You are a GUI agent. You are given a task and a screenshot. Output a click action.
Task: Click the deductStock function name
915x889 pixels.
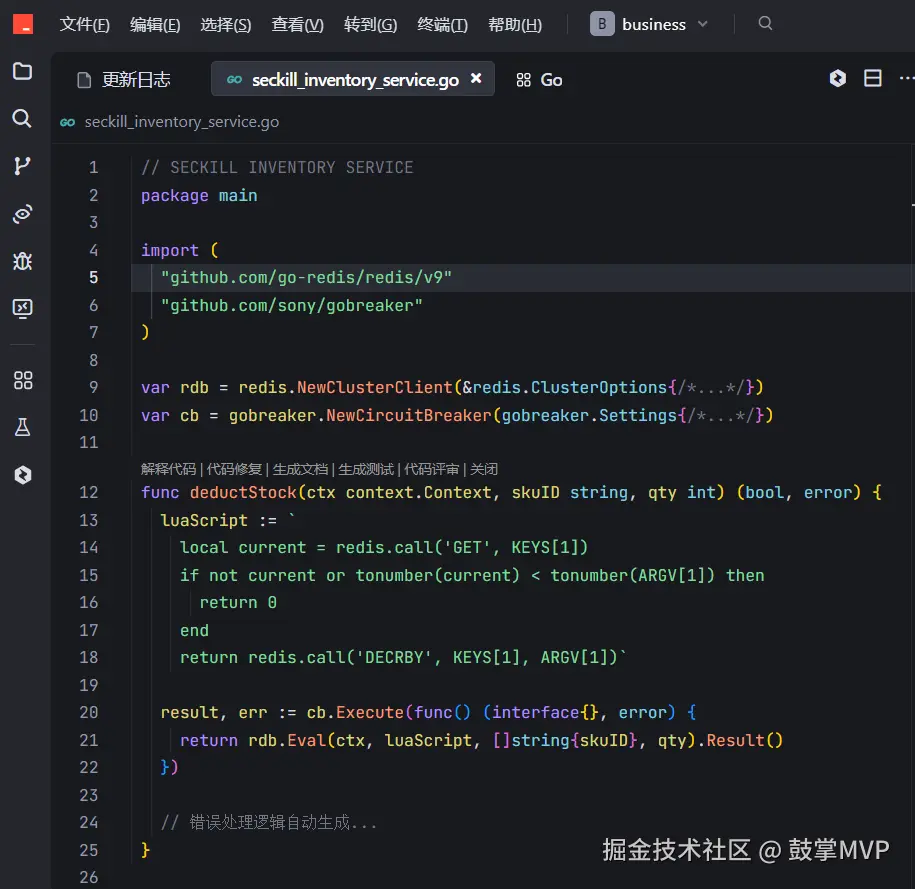(243, 493)
